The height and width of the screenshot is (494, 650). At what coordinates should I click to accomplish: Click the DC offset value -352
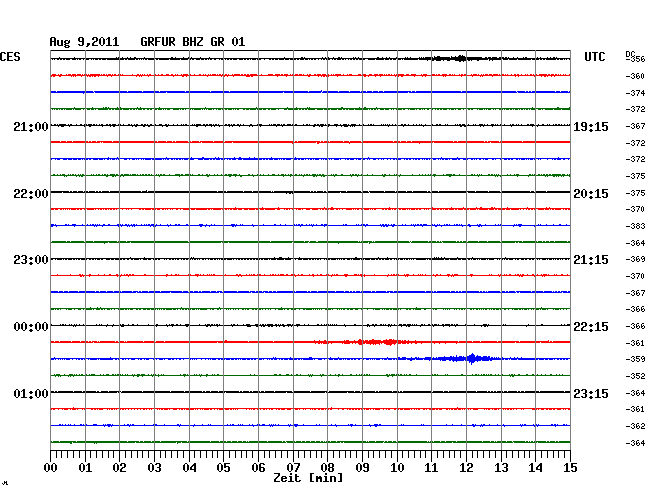[635, 376]
